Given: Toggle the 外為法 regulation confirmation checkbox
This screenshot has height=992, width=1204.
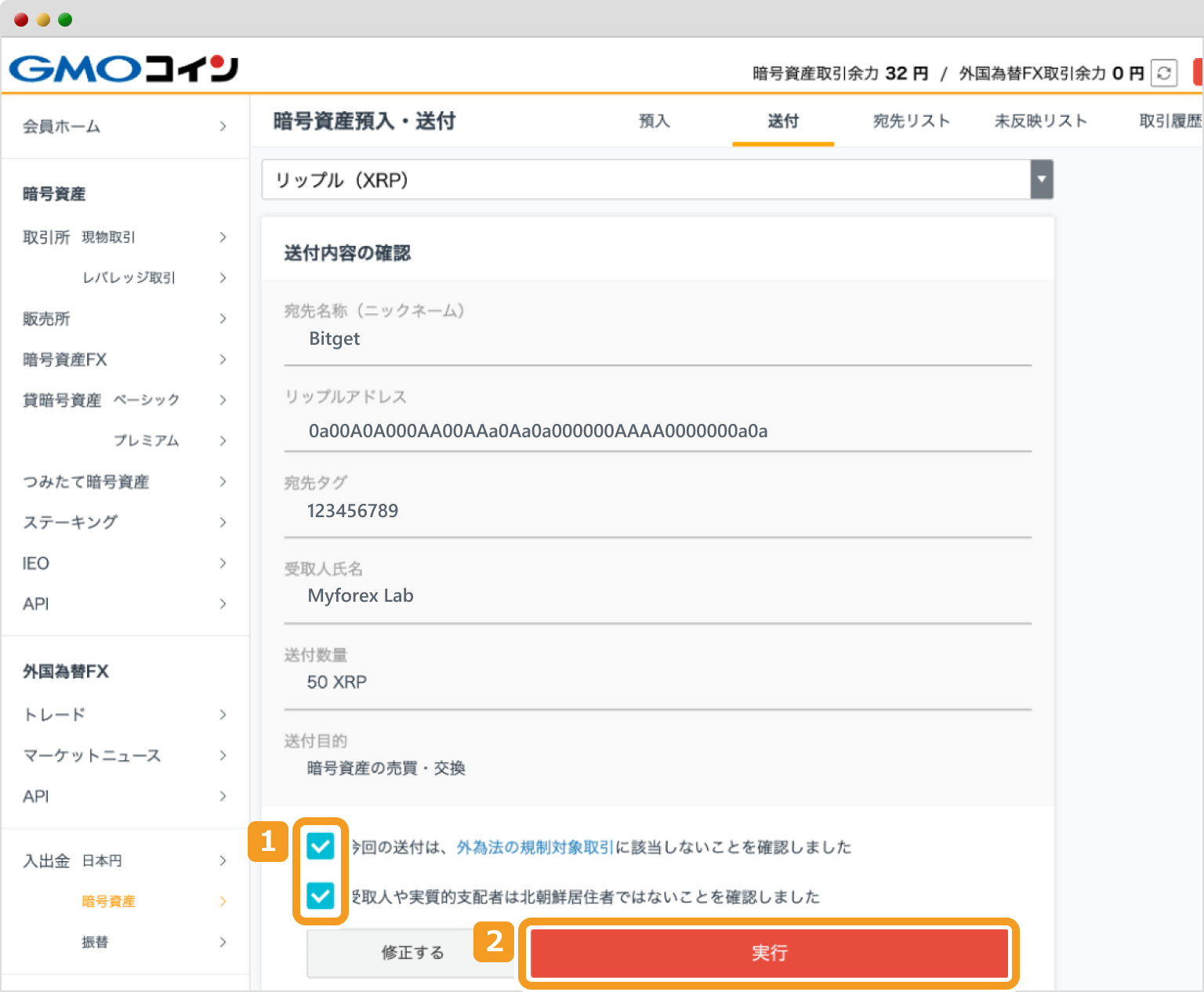Looking at the screenshot, I should (x=320, y=846).
